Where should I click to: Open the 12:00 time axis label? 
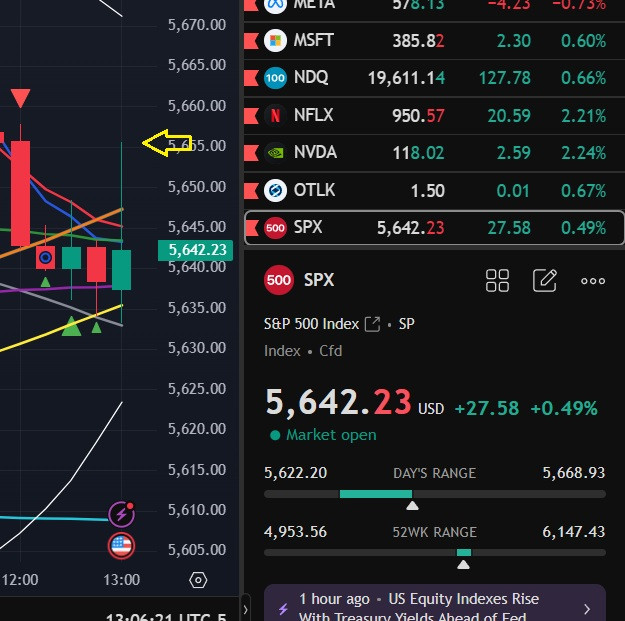click(x=20, y=580)
